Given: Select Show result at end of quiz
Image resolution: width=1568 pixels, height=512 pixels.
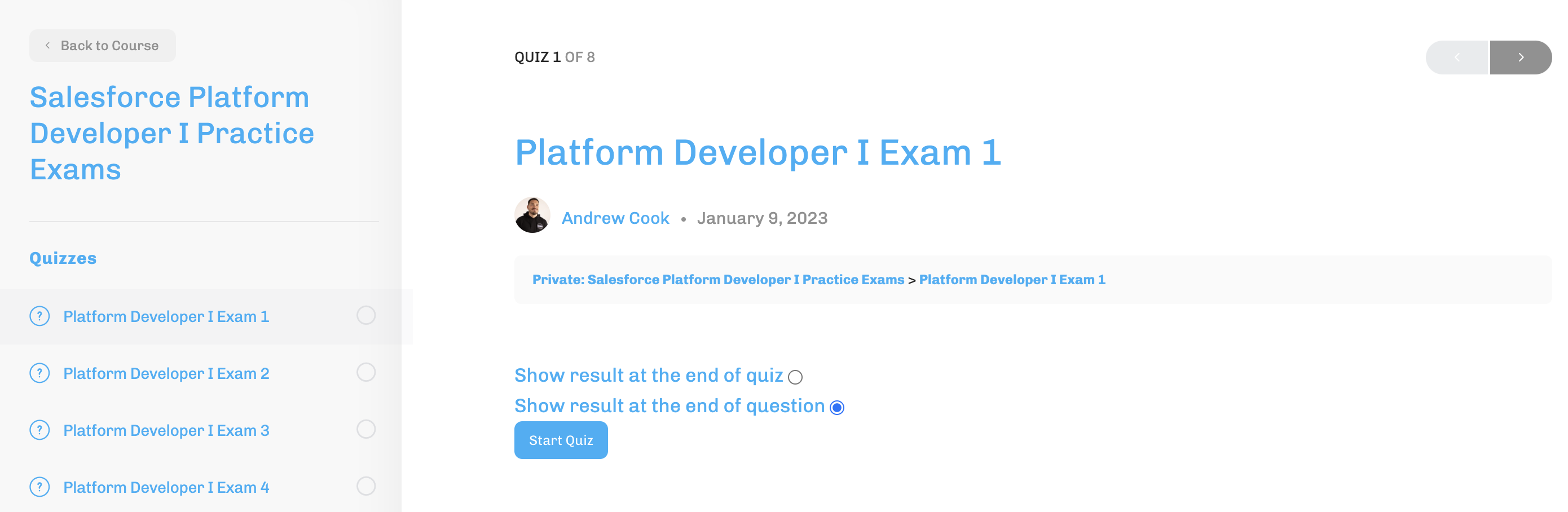Looking at the screenshot, I should [795, 377].
